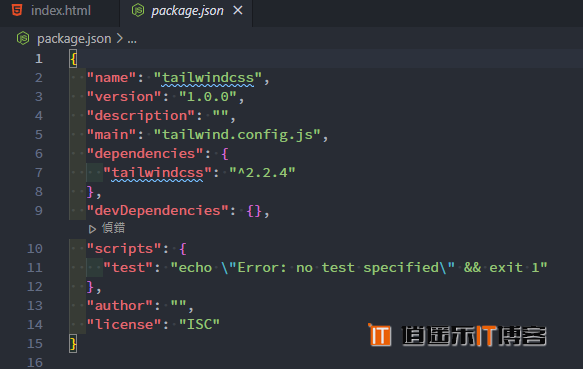This screenshot has height=369, width=583.
Task: Click the "description" key
Action: coord(141,116)
